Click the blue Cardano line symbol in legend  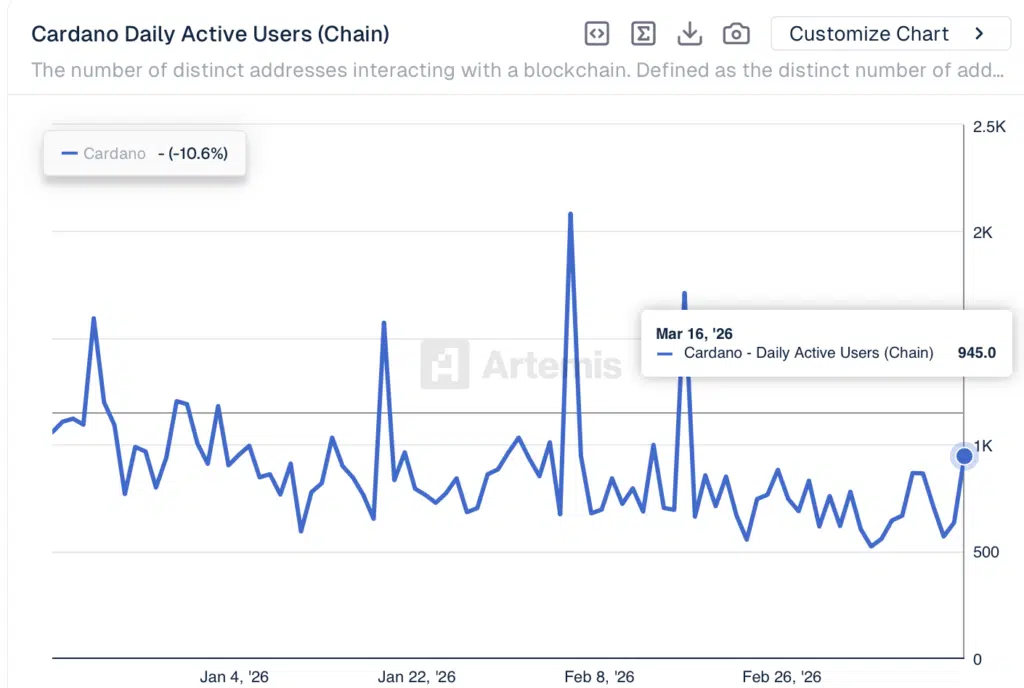click(x=69, y=154)
